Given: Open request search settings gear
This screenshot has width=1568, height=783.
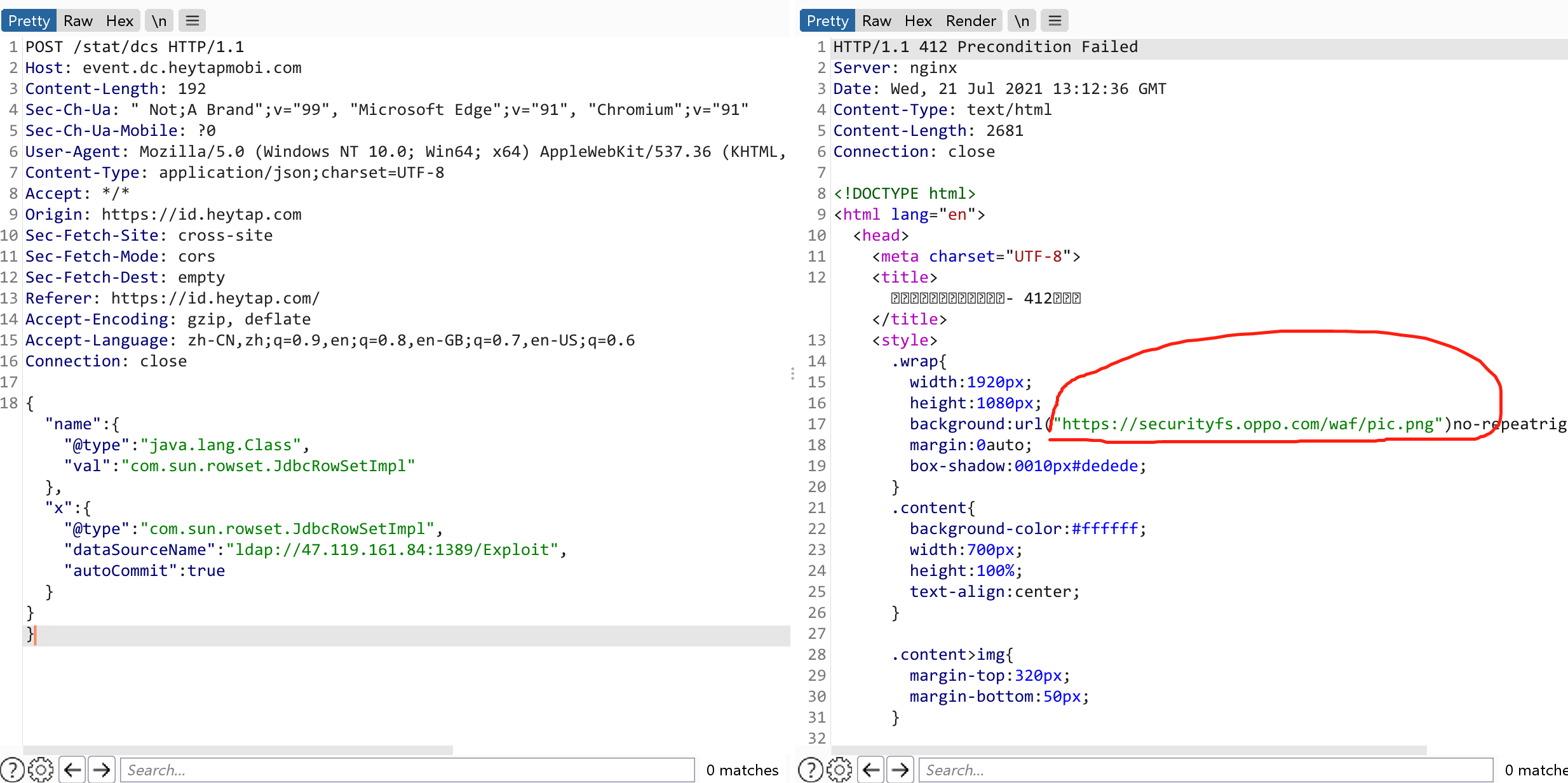Looking at the screenshot, I should 41,770.
